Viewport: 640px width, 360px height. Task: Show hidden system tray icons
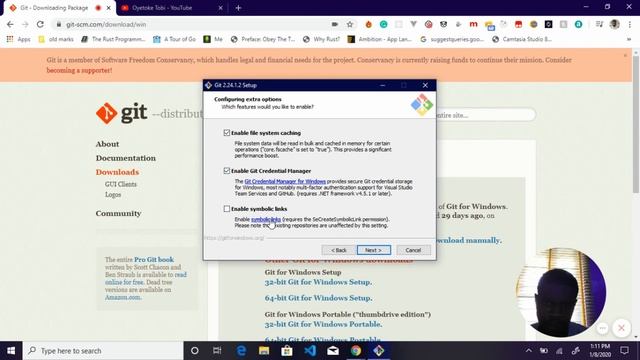(529, 351)
